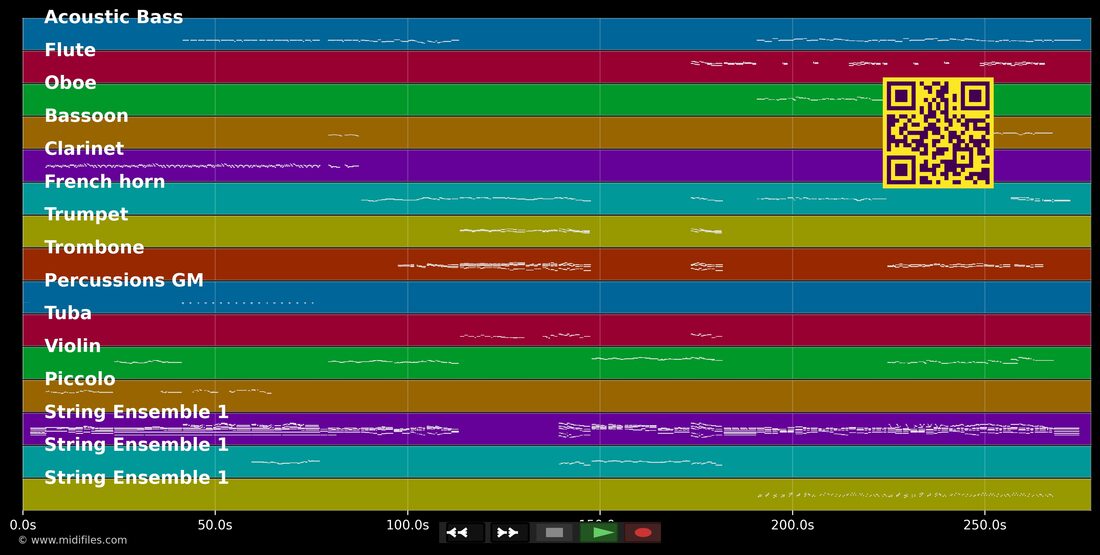This screenshot has width=1100, height=555.
Task: Click the 100.0s timeline marker
Action: [408, 525]
